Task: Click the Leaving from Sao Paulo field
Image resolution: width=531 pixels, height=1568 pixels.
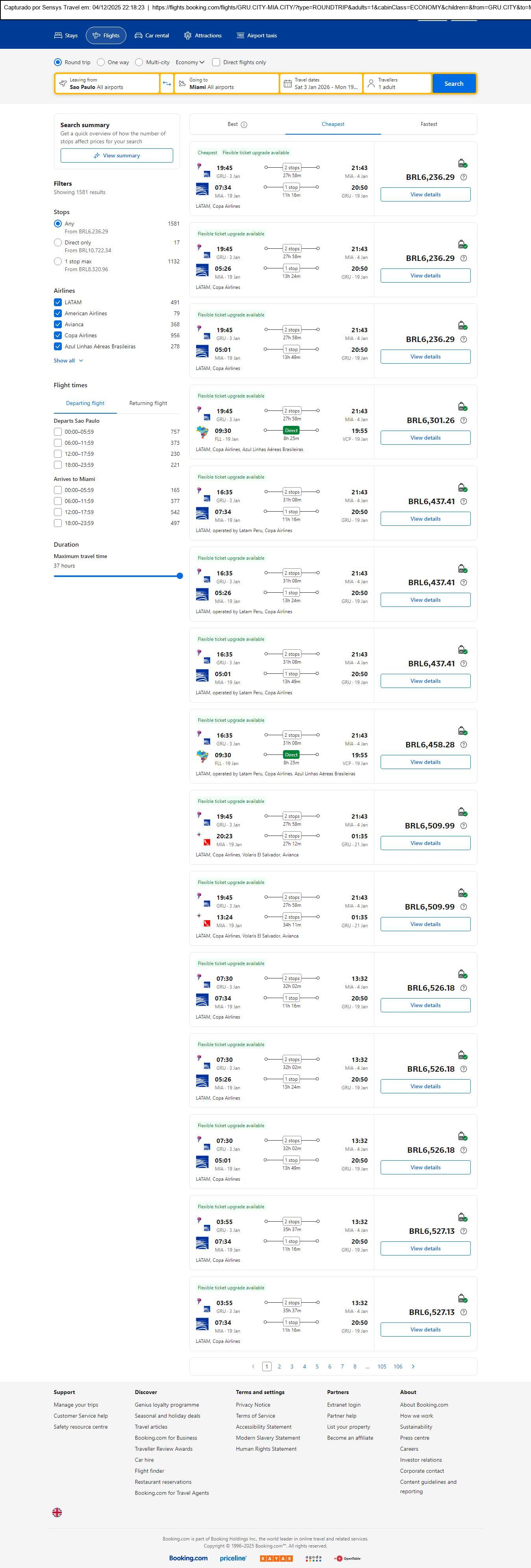Action: pyautogui.click(x=107, y=83)
